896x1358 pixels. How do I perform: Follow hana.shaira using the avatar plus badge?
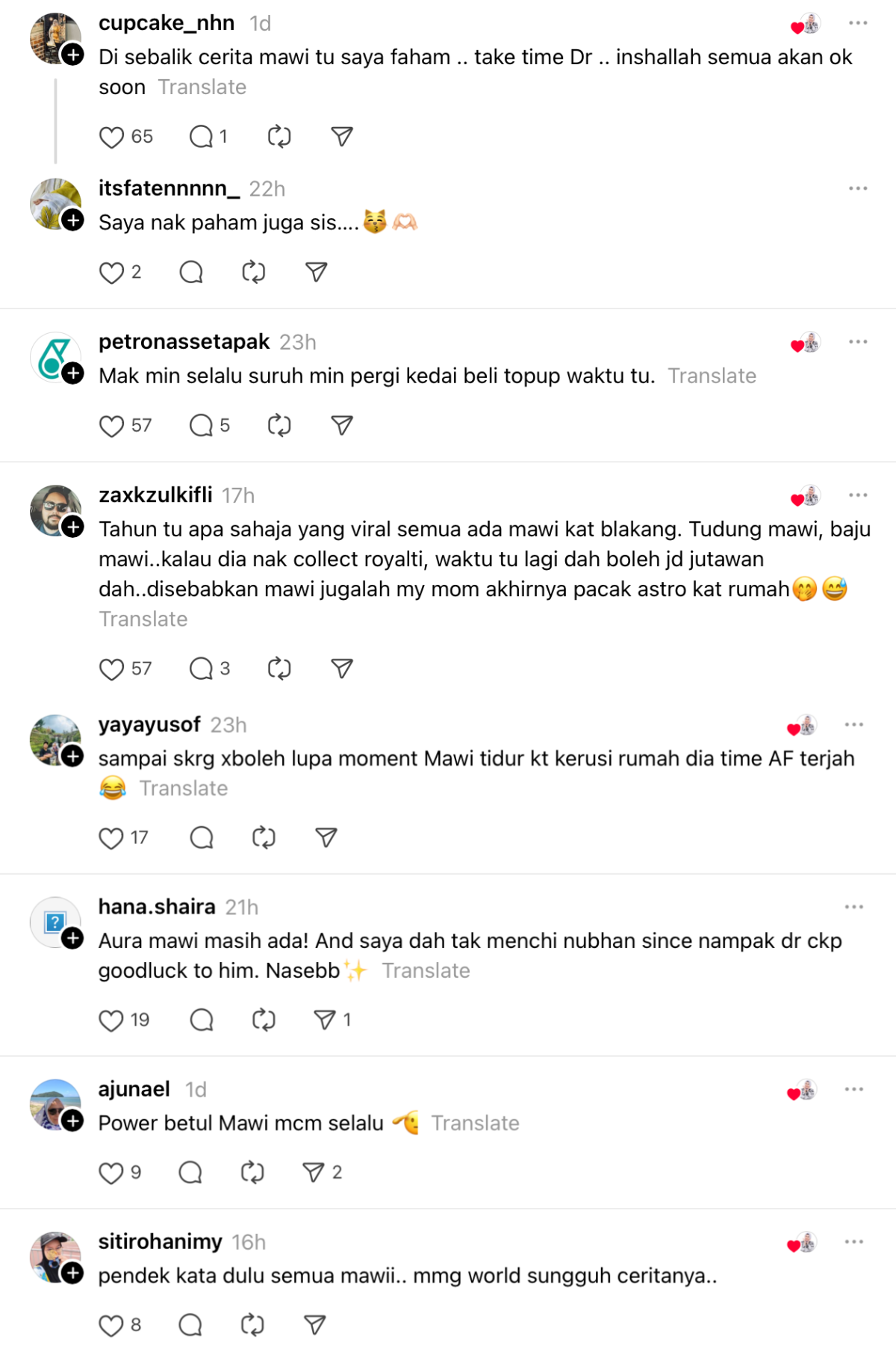pyautogui.click(x=72, y=939)
